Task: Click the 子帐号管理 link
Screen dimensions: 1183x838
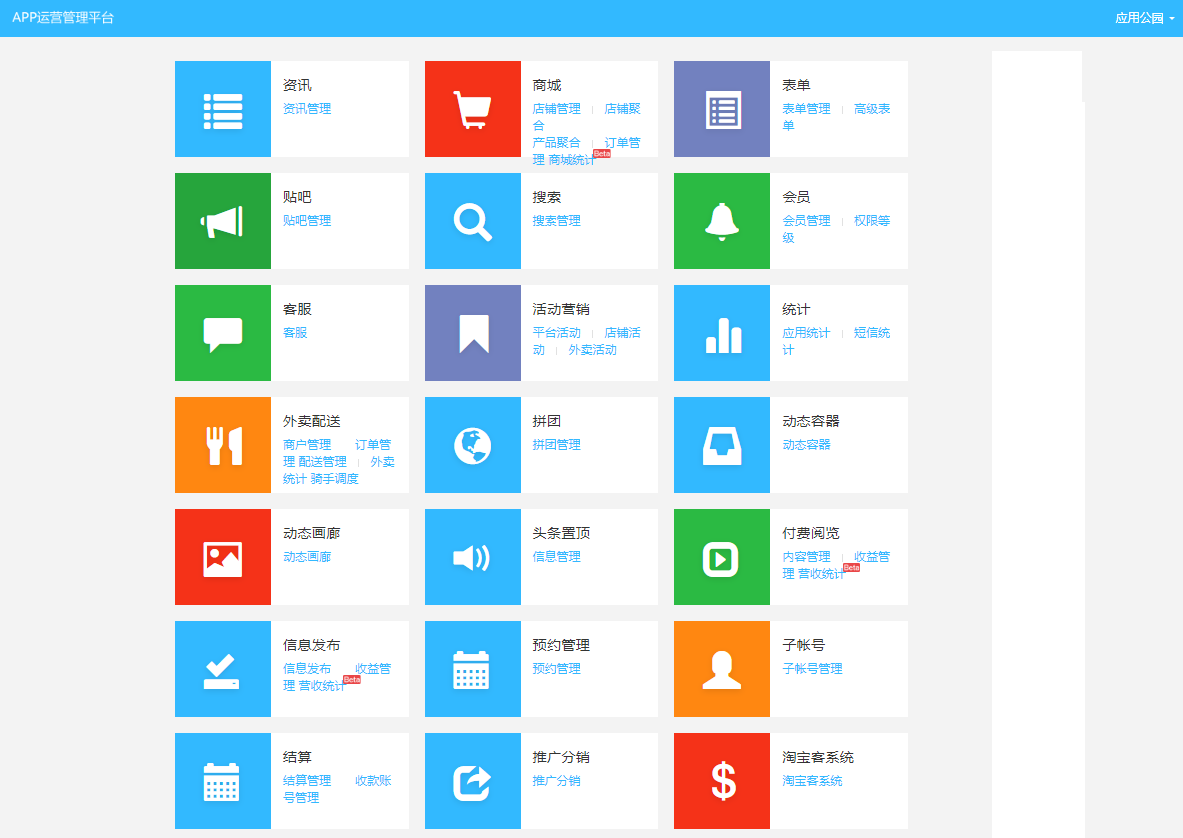Action: [x=812, y=669]
